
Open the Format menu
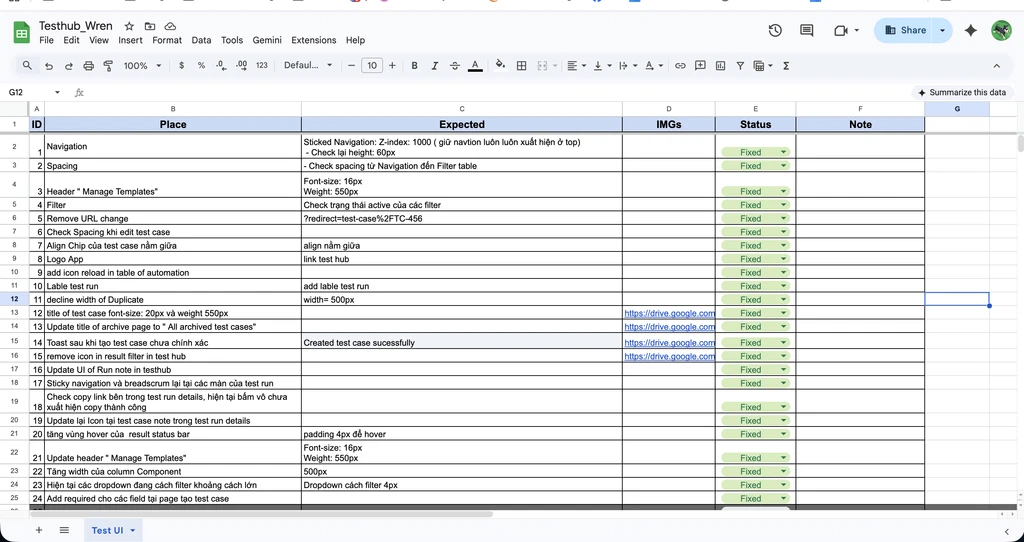[x=167, y=40]
